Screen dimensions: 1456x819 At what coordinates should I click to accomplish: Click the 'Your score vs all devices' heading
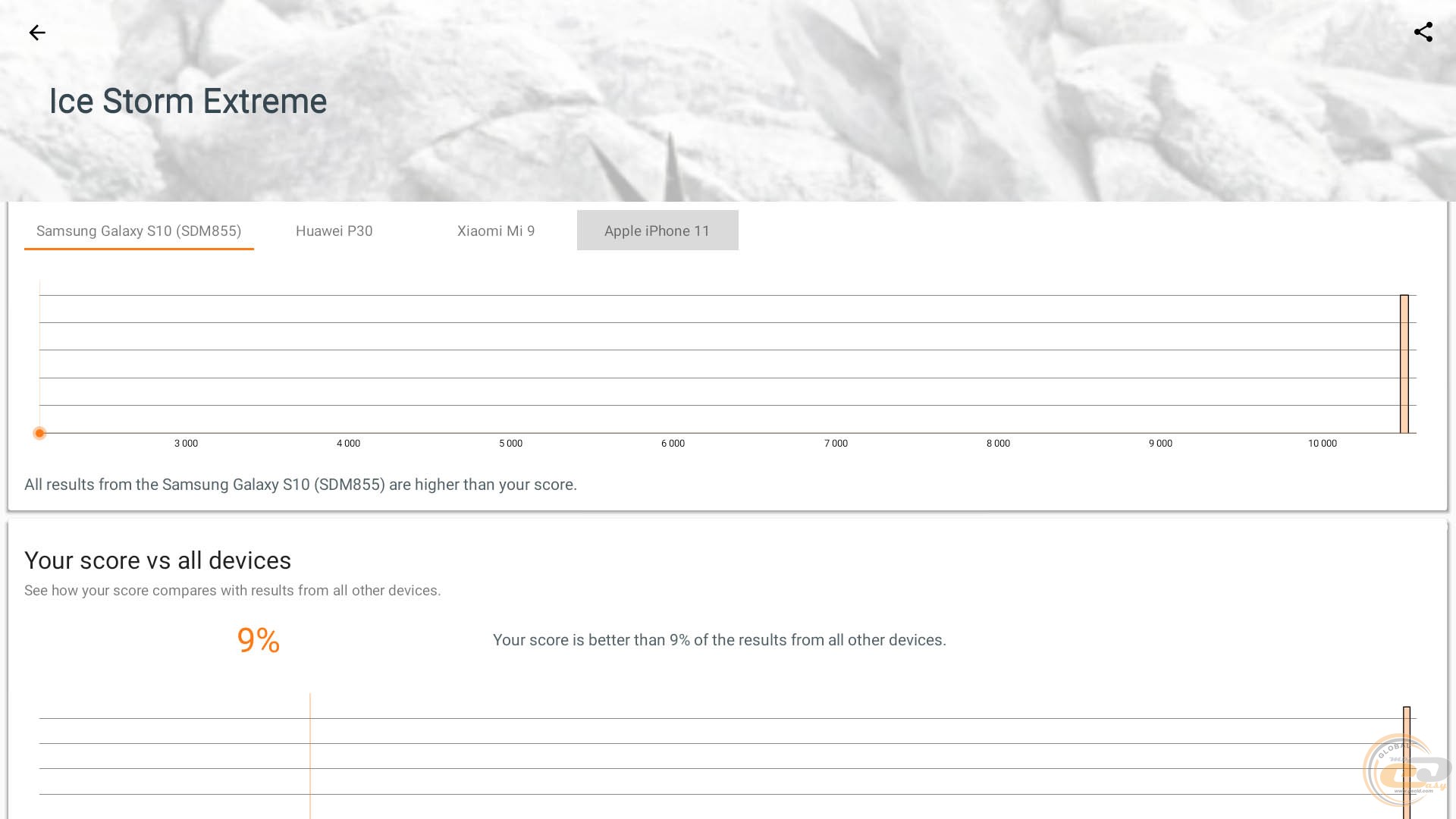tap(158, 560)
